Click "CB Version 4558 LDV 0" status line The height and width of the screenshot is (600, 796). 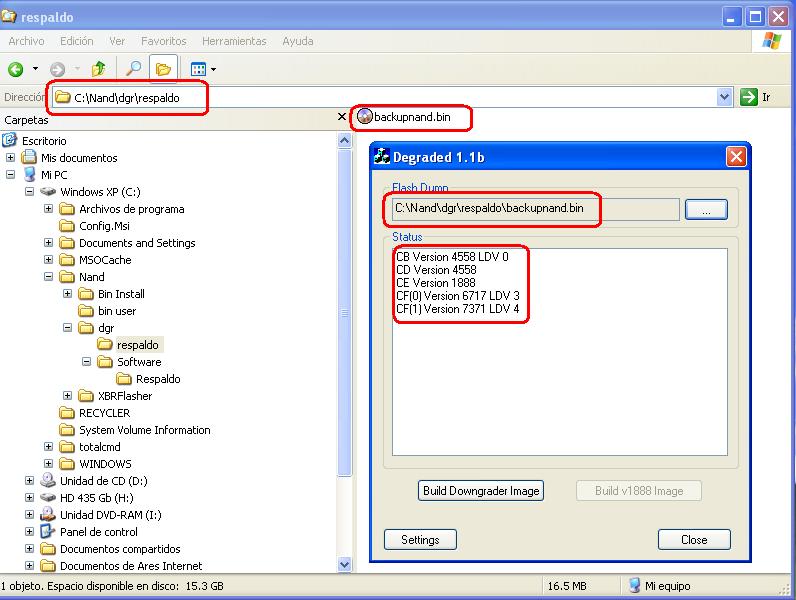click(x=452, y=257)
